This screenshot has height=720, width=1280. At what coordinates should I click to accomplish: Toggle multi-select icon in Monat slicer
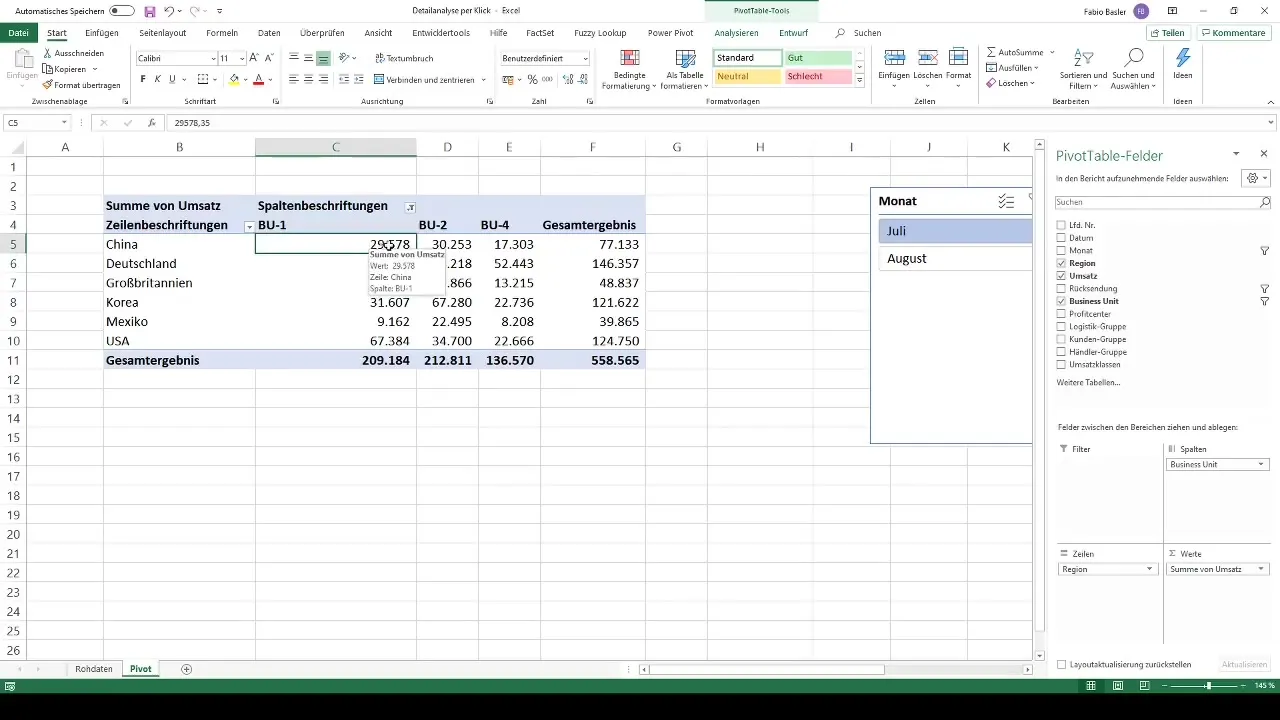[1006, 201]
